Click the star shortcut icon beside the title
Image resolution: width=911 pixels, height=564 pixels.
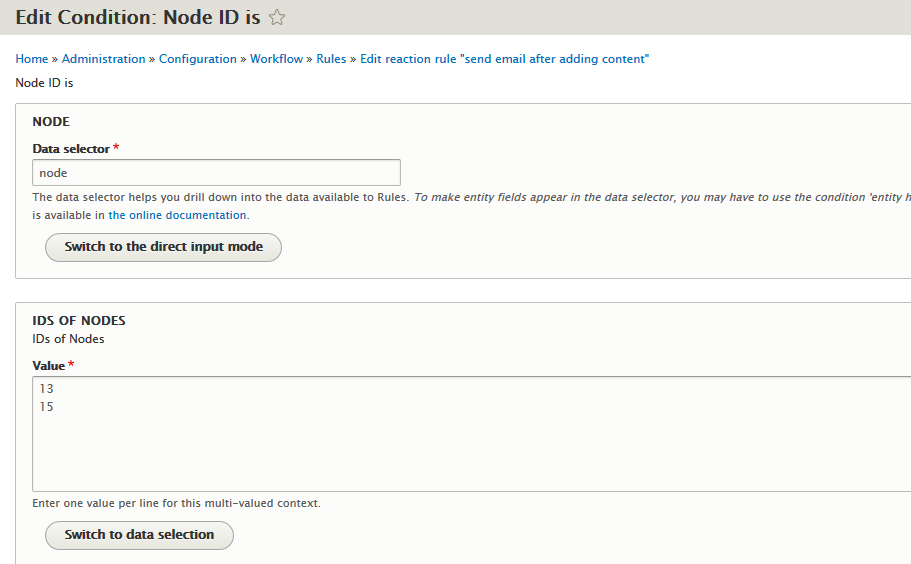click(278, 18)
